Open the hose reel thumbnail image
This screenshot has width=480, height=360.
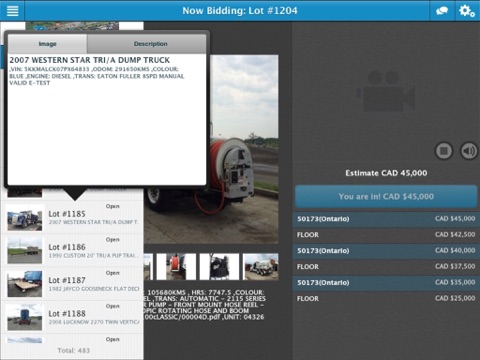point(176,266)
